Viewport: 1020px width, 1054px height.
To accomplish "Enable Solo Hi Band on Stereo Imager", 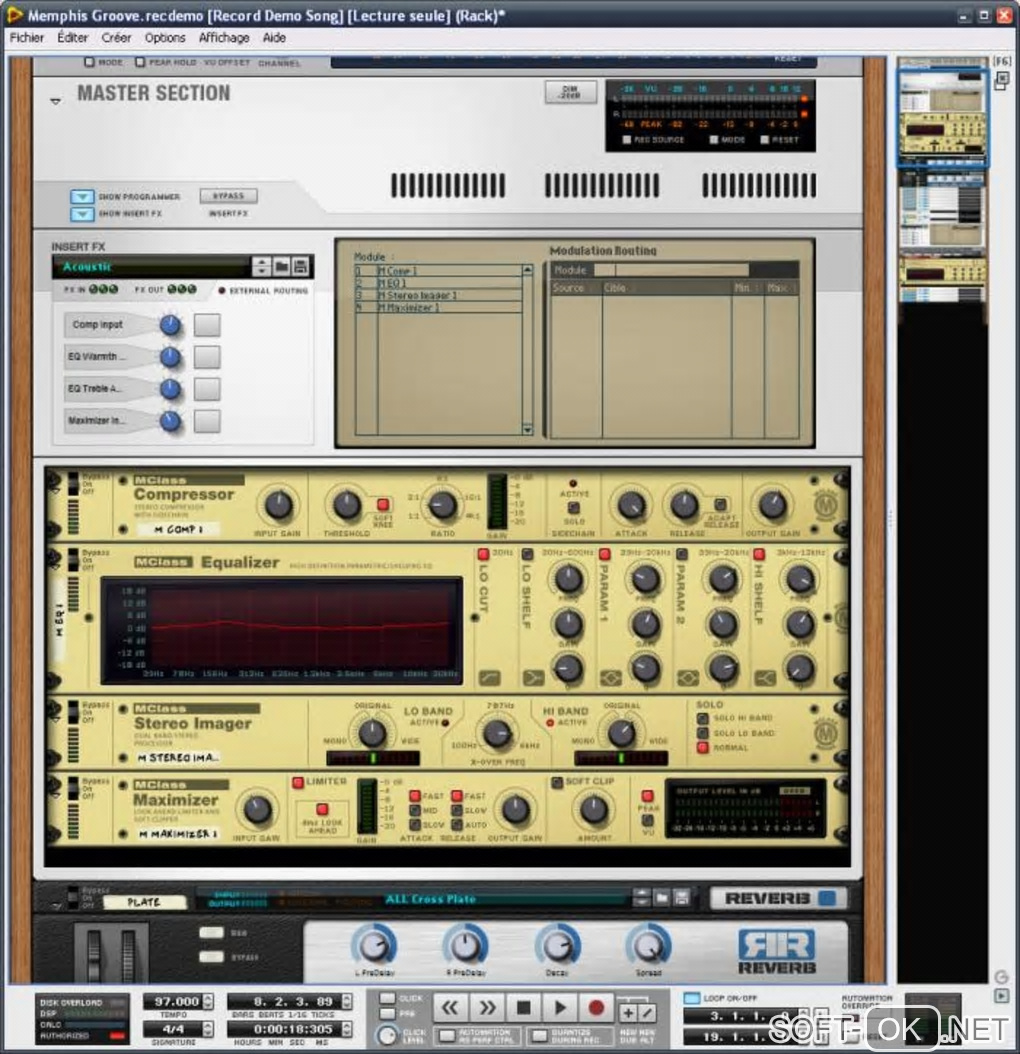I will tap(703, 719).
